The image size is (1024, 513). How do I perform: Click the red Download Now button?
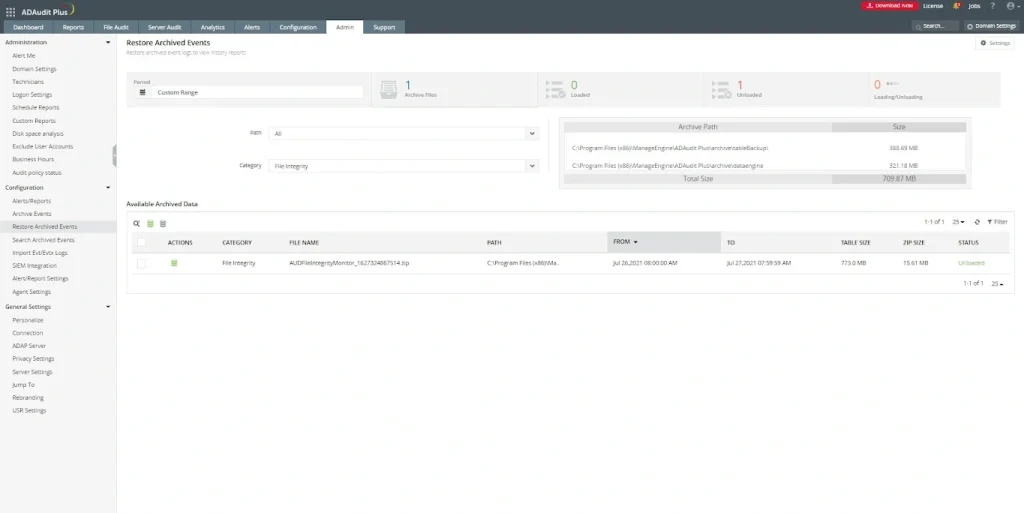pyautogui.click(x=888, y=6)
